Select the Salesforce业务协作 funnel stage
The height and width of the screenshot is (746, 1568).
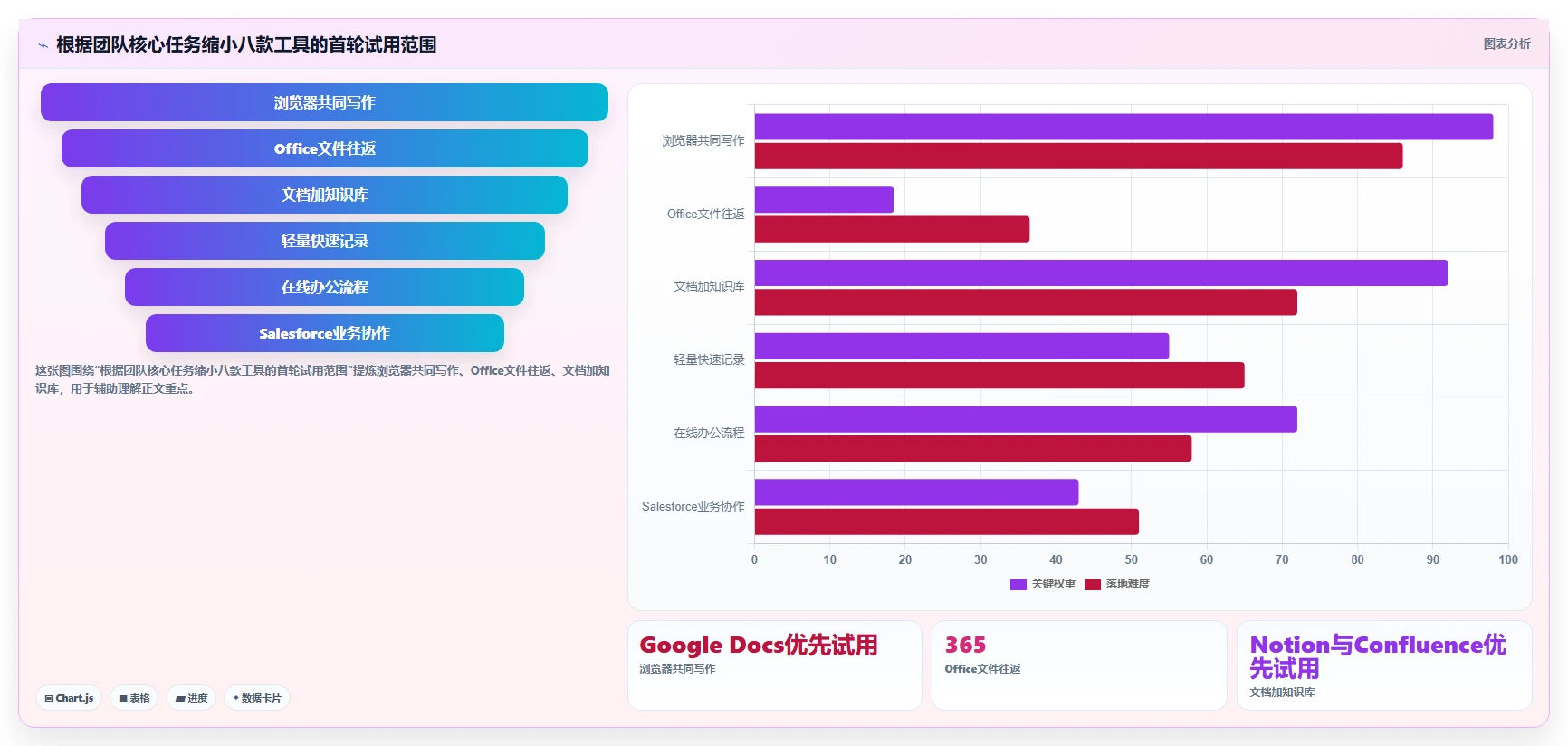324,333
